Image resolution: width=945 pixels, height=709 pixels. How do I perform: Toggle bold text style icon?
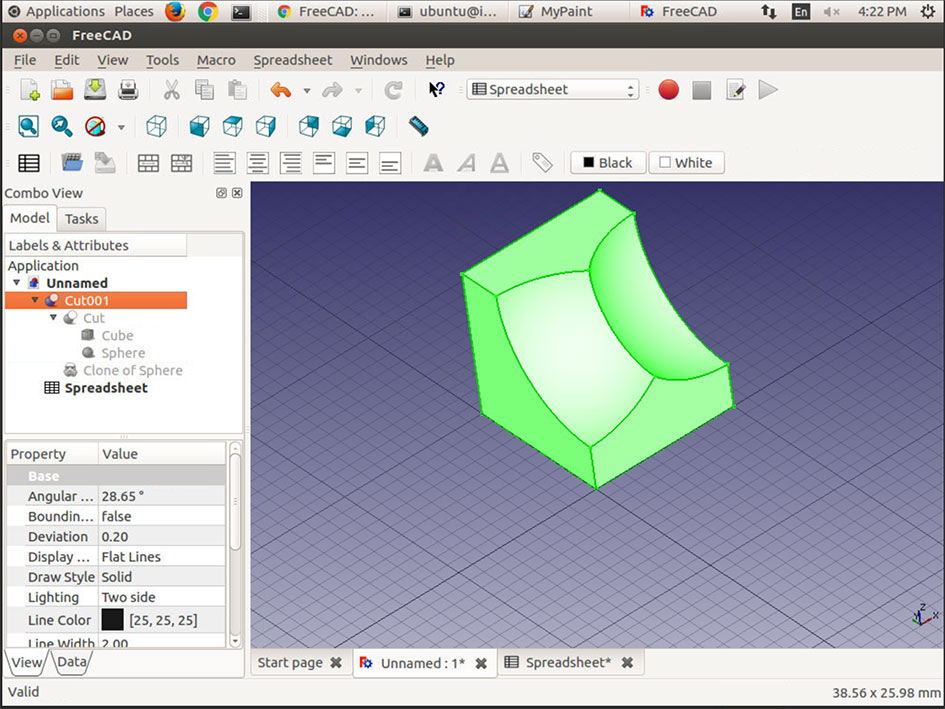[x=433, y=163]
